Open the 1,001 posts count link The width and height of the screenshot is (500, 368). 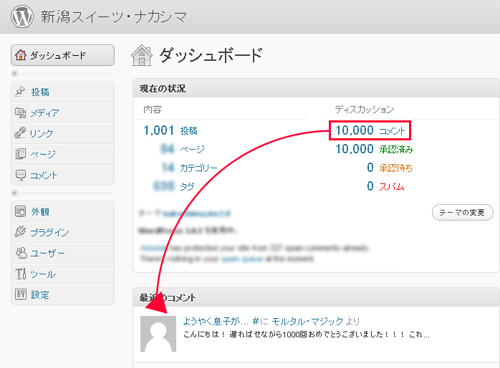click(x=159, y=130)
